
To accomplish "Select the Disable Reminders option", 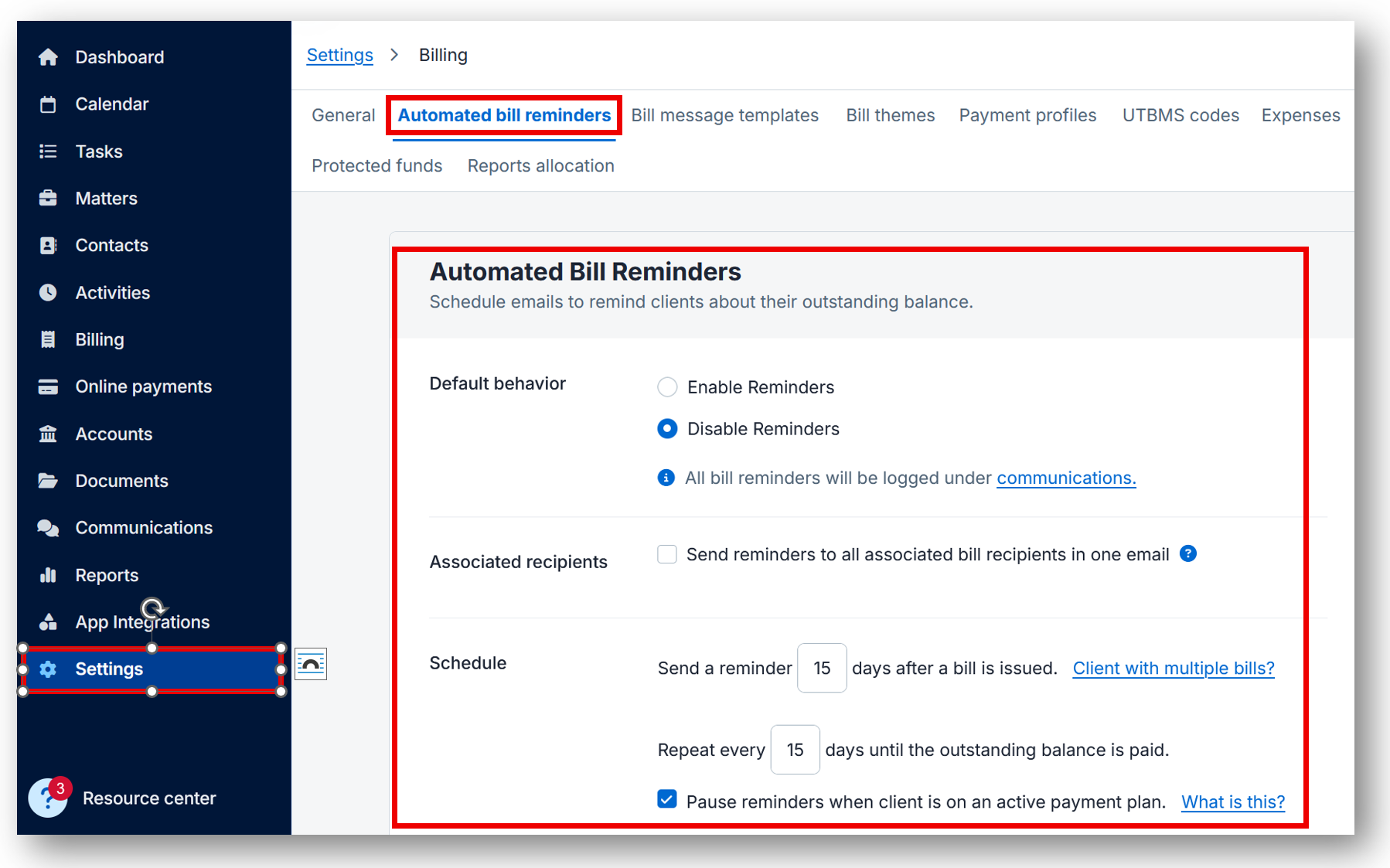I will coord(666,428).
